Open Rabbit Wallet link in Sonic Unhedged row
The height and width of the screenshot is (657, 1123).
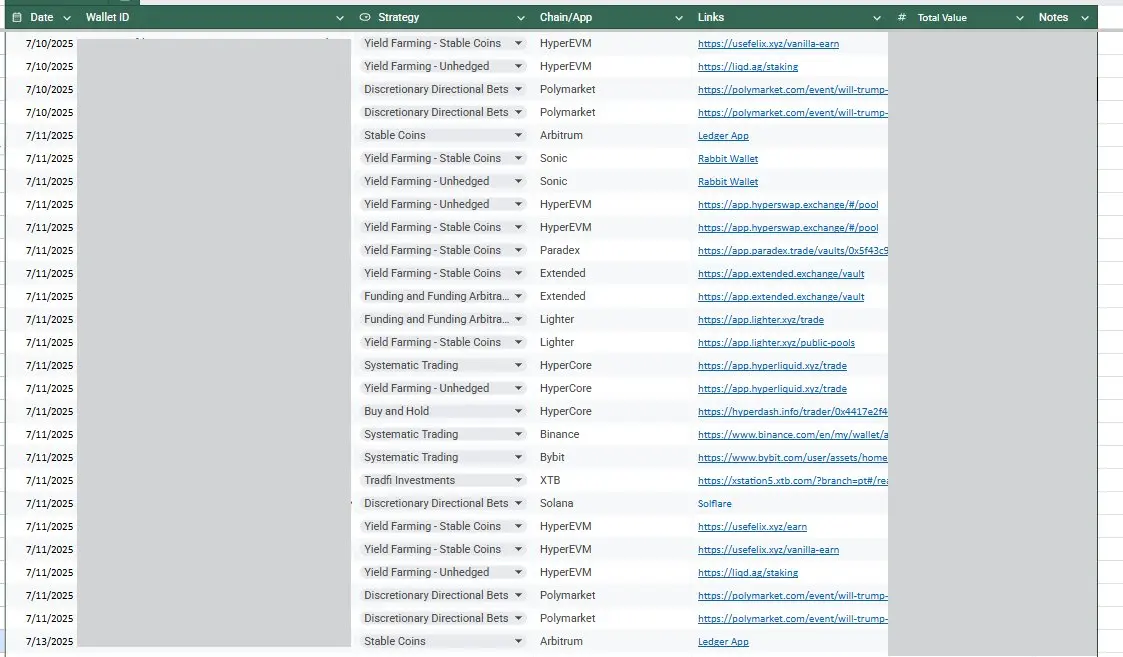728,182
